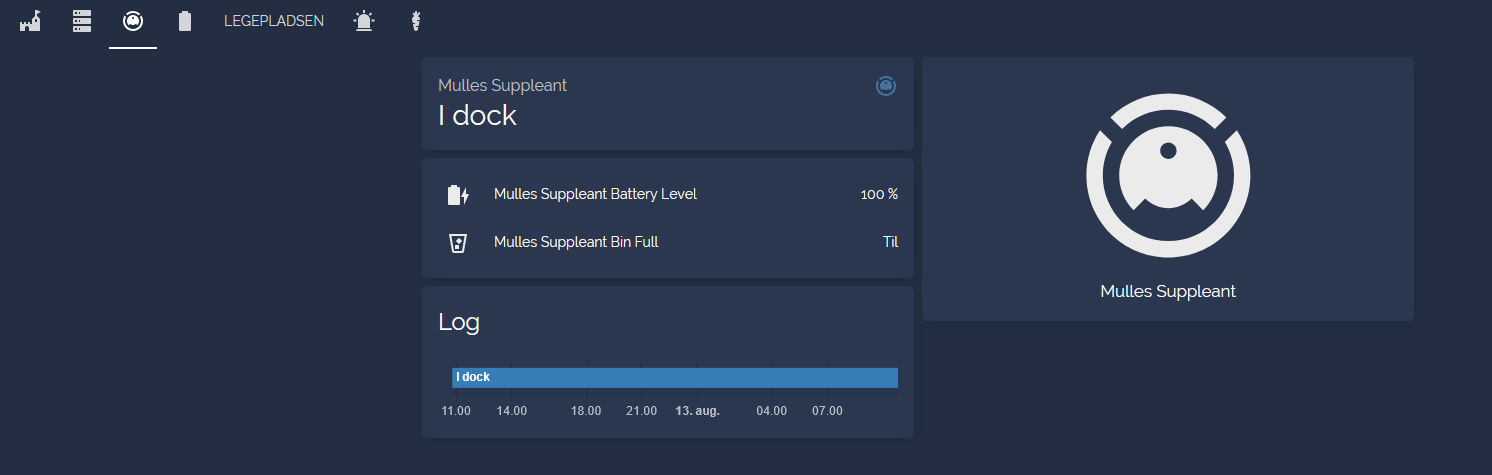The width and height of the screenshot is (1492, 475).
Task: Open Mulles Suppleant Battery Level details
Action: tap(595, 194)
